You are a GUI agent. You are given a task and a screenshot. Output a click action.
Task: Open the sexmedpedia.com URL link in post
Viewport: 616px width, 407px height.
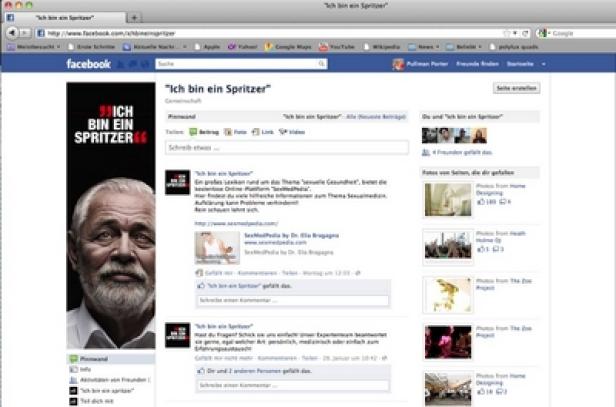[236, 224]
